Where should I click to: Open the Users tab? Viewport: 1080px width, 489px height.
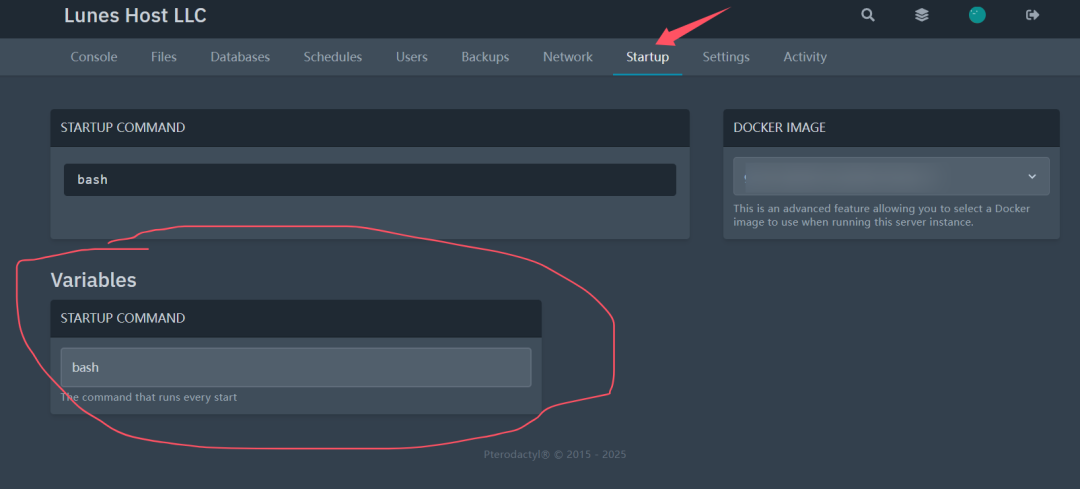(412, 57)
